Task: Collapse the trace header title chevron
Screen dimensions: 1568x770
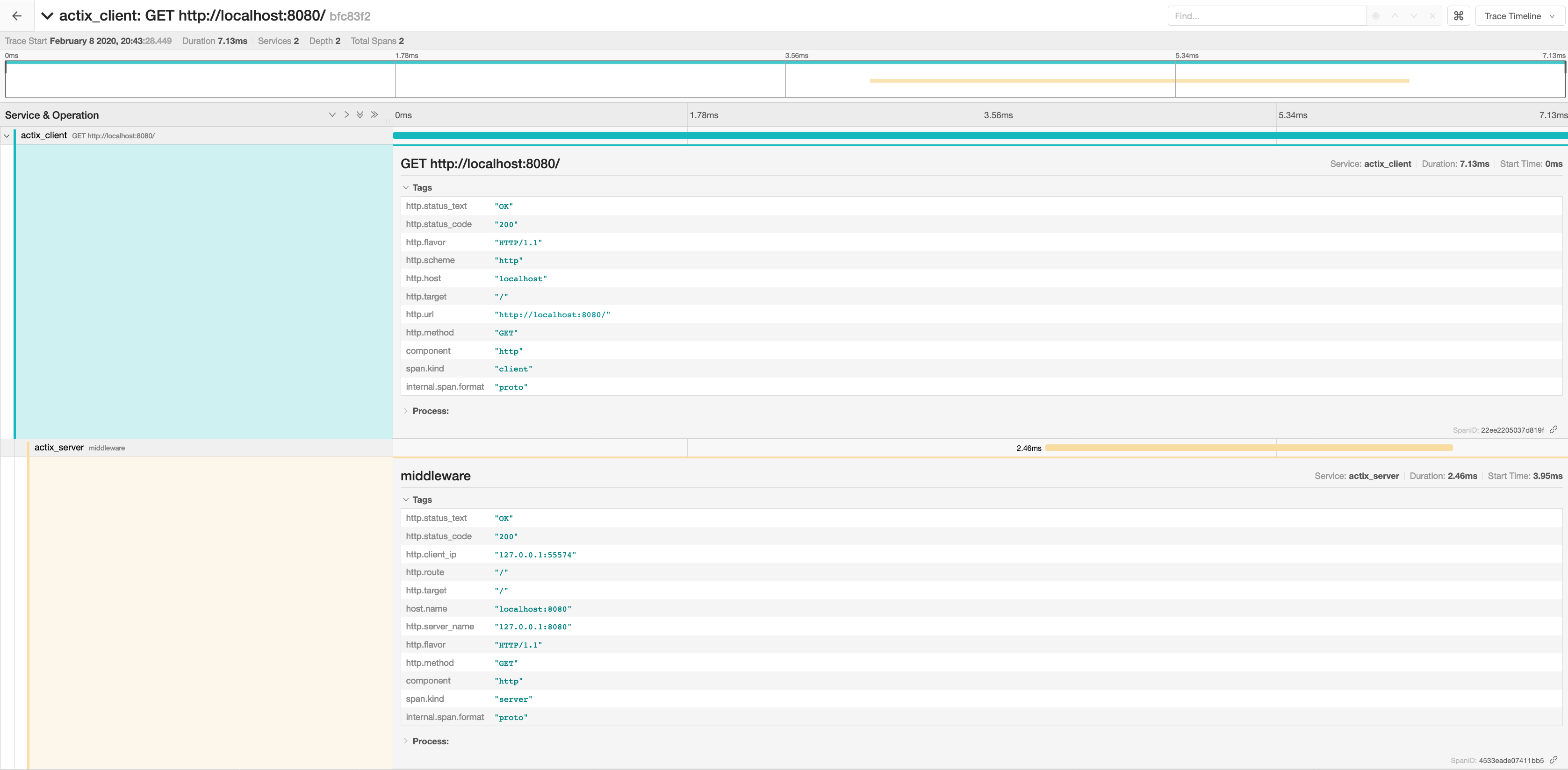Action: pyautogui.click(x=47, y=16)
